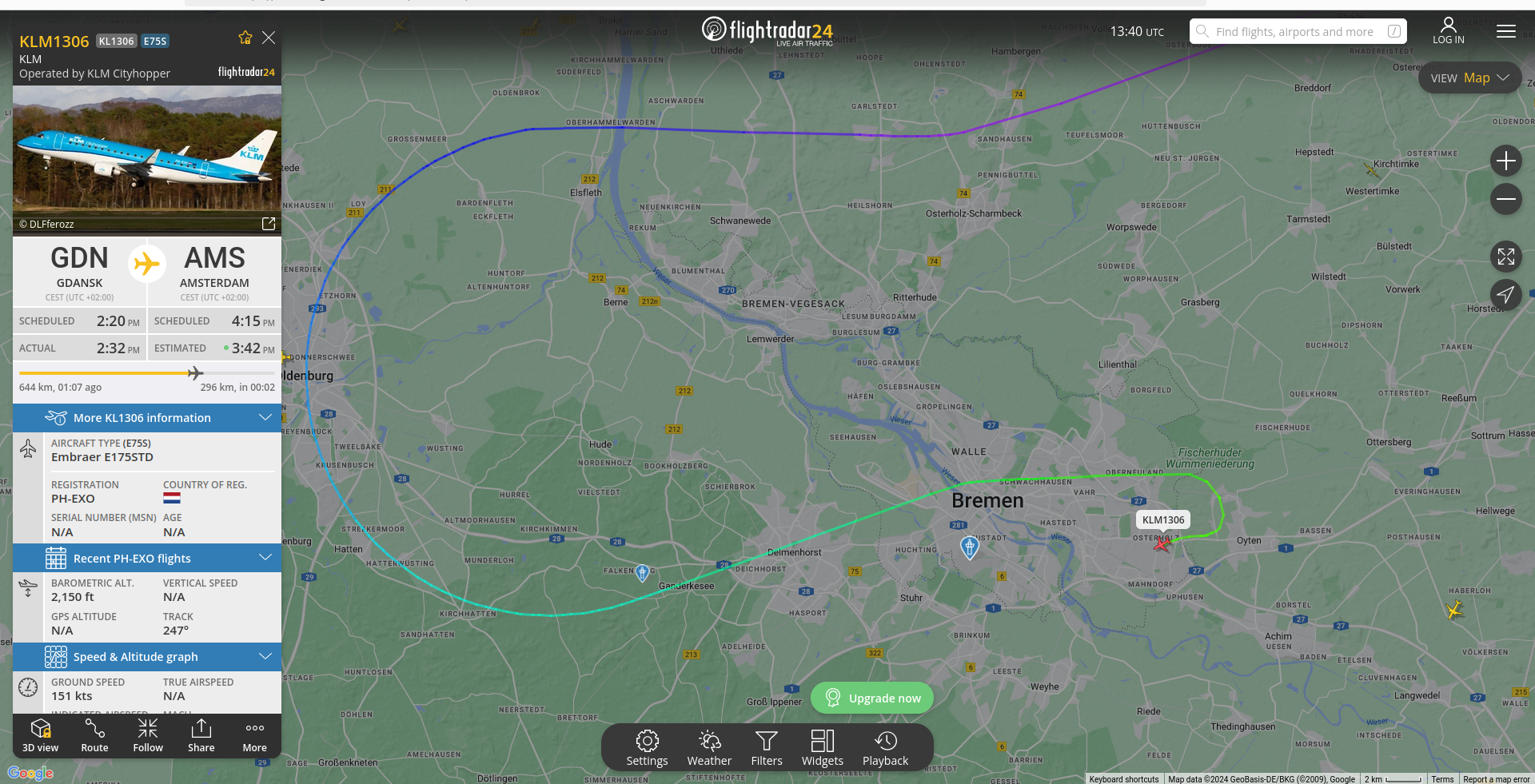Click the flight progress bar plane marker

tap(195, 372)
